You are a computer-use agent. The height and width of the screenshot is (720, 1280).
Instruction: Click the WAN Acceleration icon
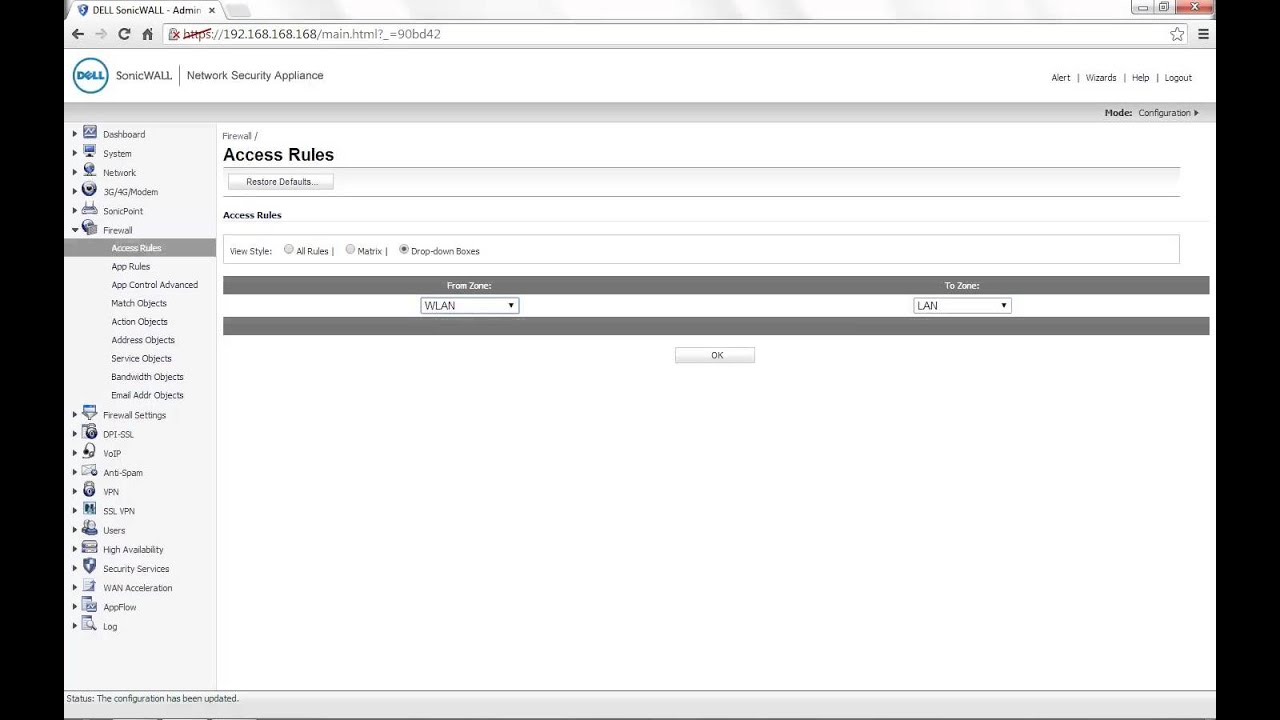(x=90, y=587)
